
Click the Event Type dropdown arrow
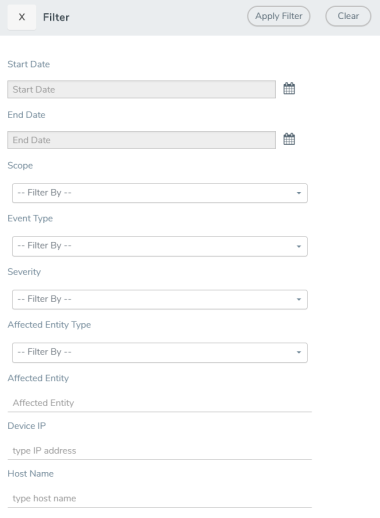pos(299,246)
